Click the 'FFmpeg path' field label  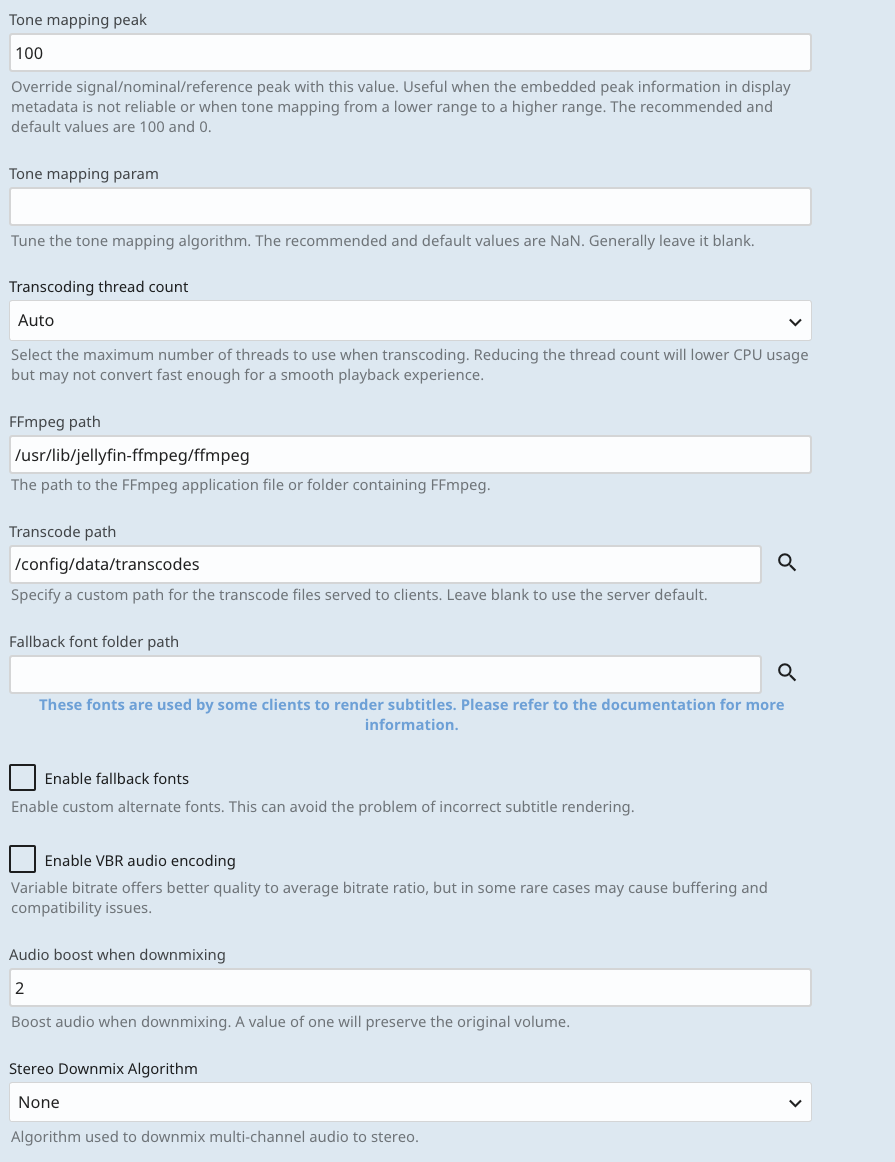click(x=55, y=422)
